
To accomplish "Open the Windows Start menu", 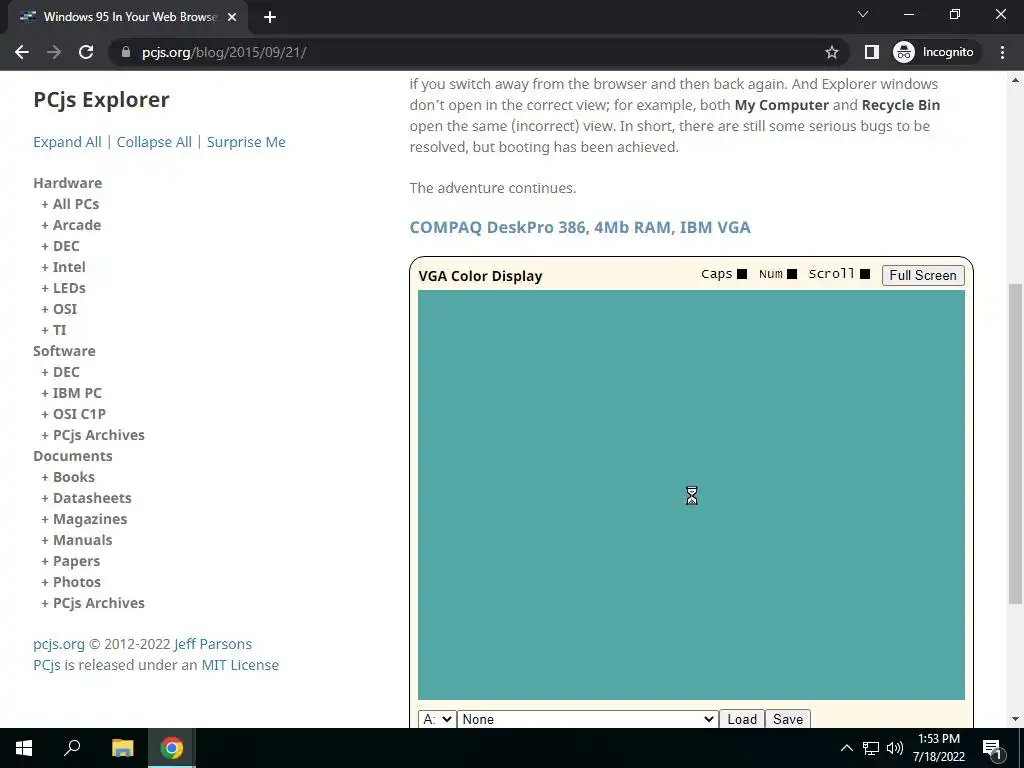I will pyautogui.click(x=24, y=748).
